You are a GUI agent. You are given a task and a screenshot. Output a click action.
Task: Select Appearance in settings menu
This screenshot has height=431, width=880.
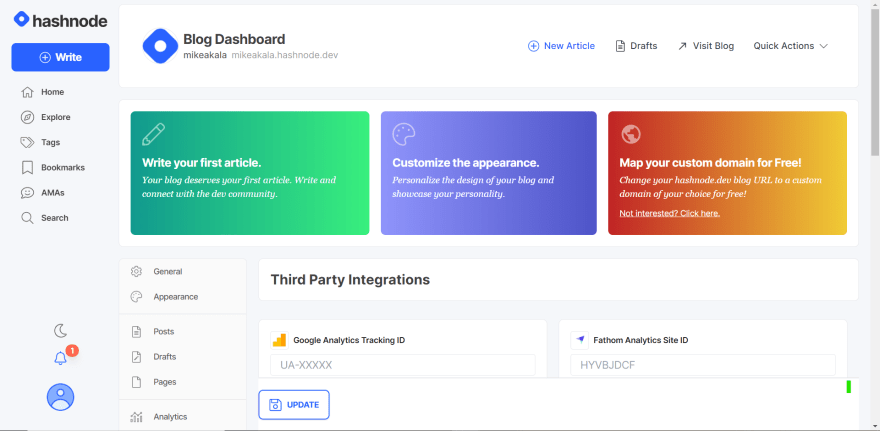click(182, 297)
